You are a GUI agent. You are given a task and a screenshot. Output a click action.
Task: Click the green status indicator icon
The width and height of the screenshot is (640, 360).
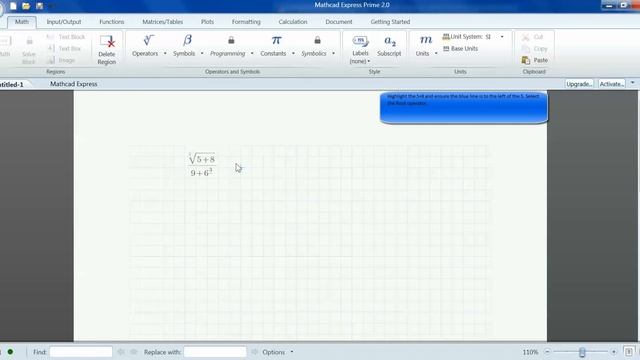pos(10,351)
